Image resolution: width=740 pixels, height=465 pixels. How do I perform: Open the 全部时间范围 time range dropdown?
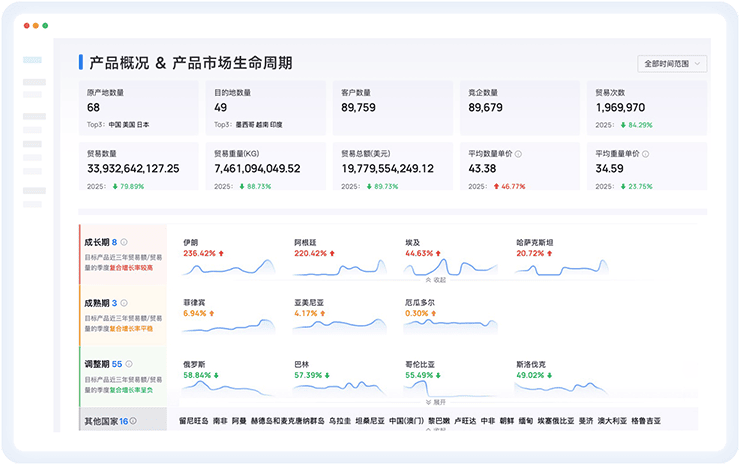click(673, 64)
